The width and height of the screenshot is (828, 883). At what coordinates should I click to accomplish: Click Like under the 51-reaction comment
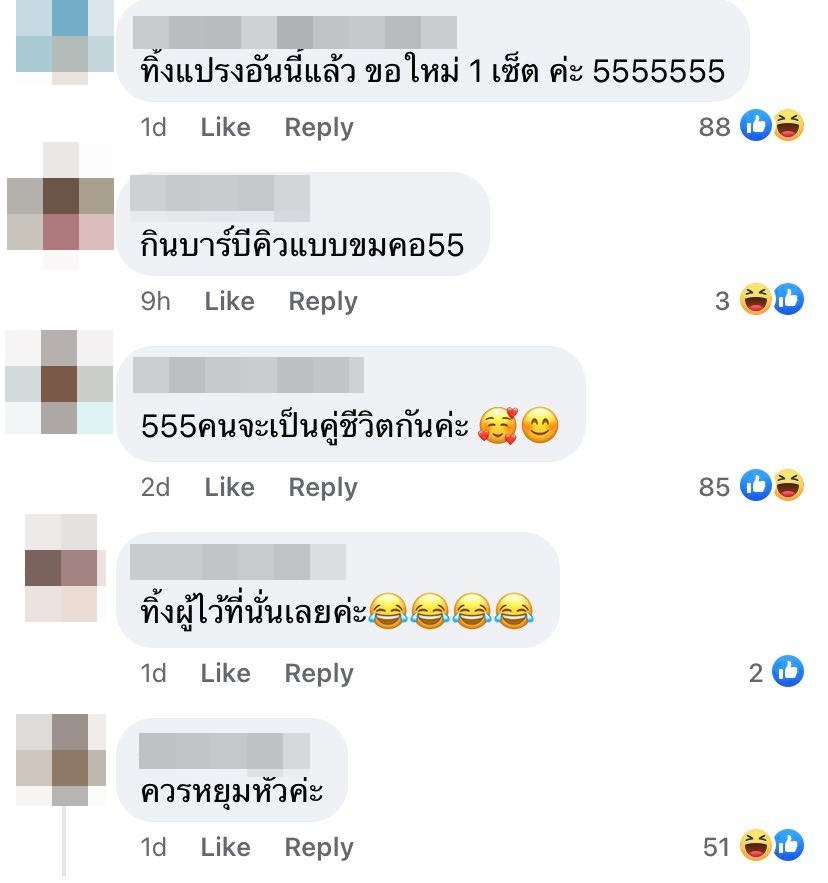click(x=225, y=848)
